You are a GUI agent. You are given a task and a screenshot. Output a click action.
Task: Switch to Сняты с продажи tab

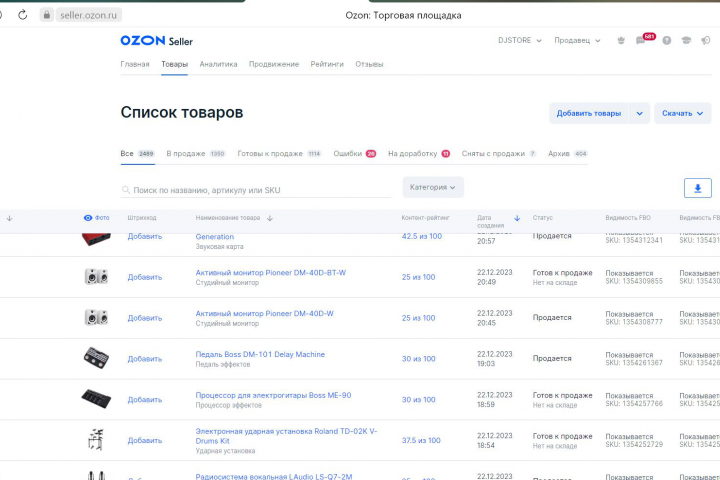point(499,154)
